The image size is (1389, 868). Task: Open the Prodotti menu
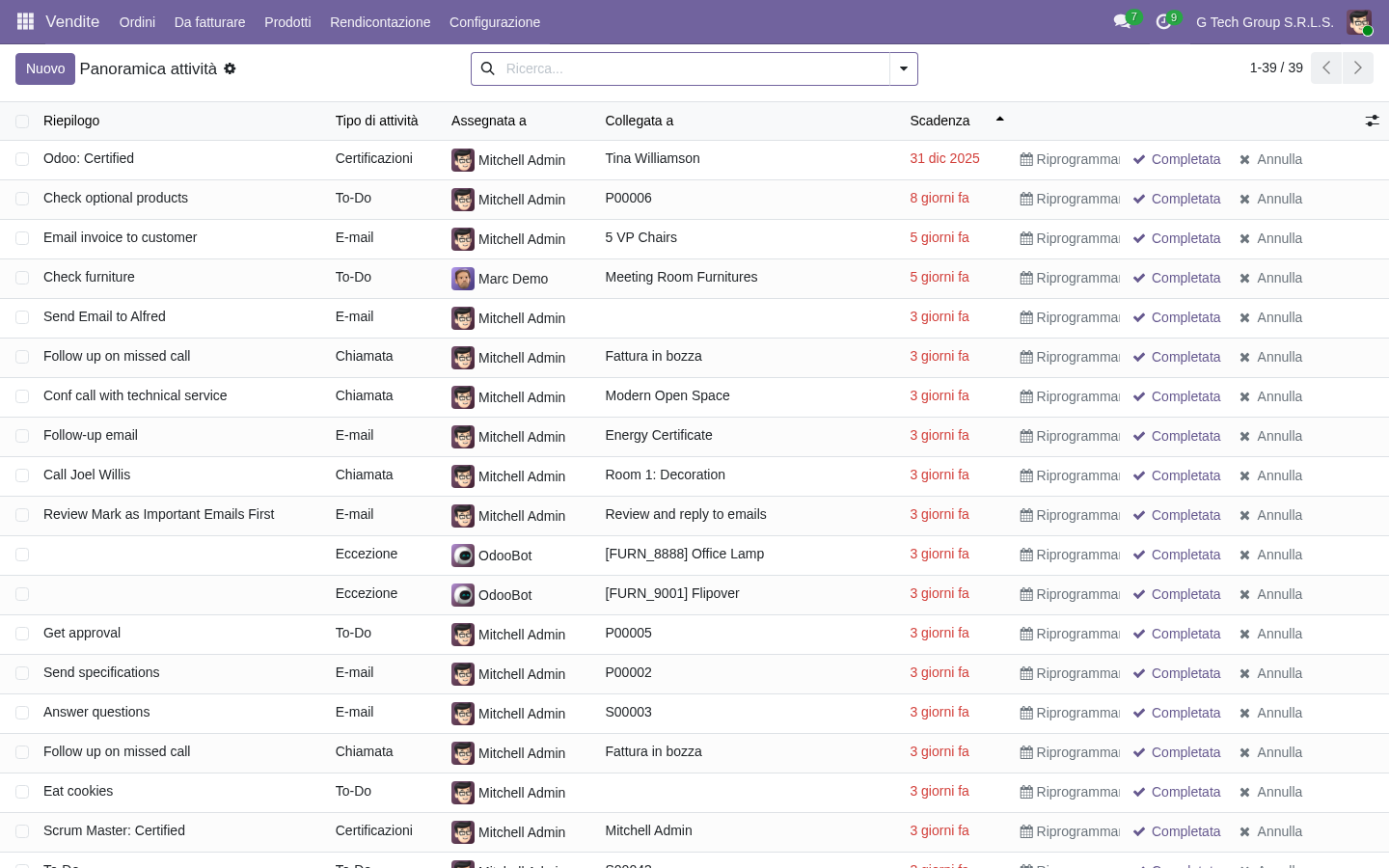(287, 22)
